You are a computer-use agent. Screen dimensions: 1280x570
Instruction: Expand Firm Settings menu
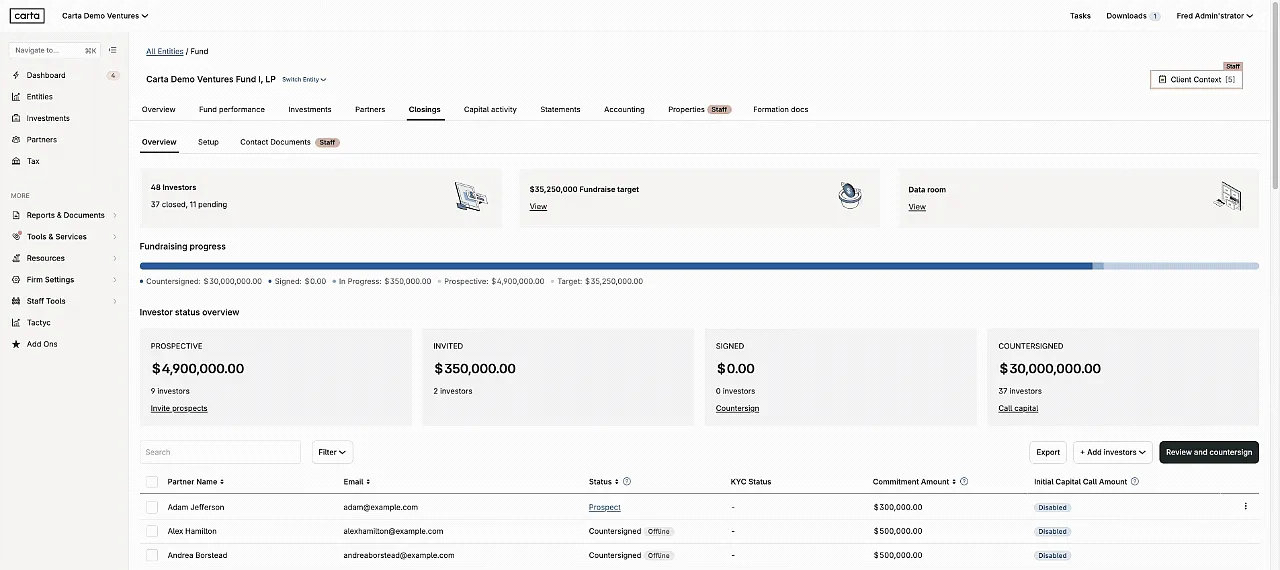(65, 280)
